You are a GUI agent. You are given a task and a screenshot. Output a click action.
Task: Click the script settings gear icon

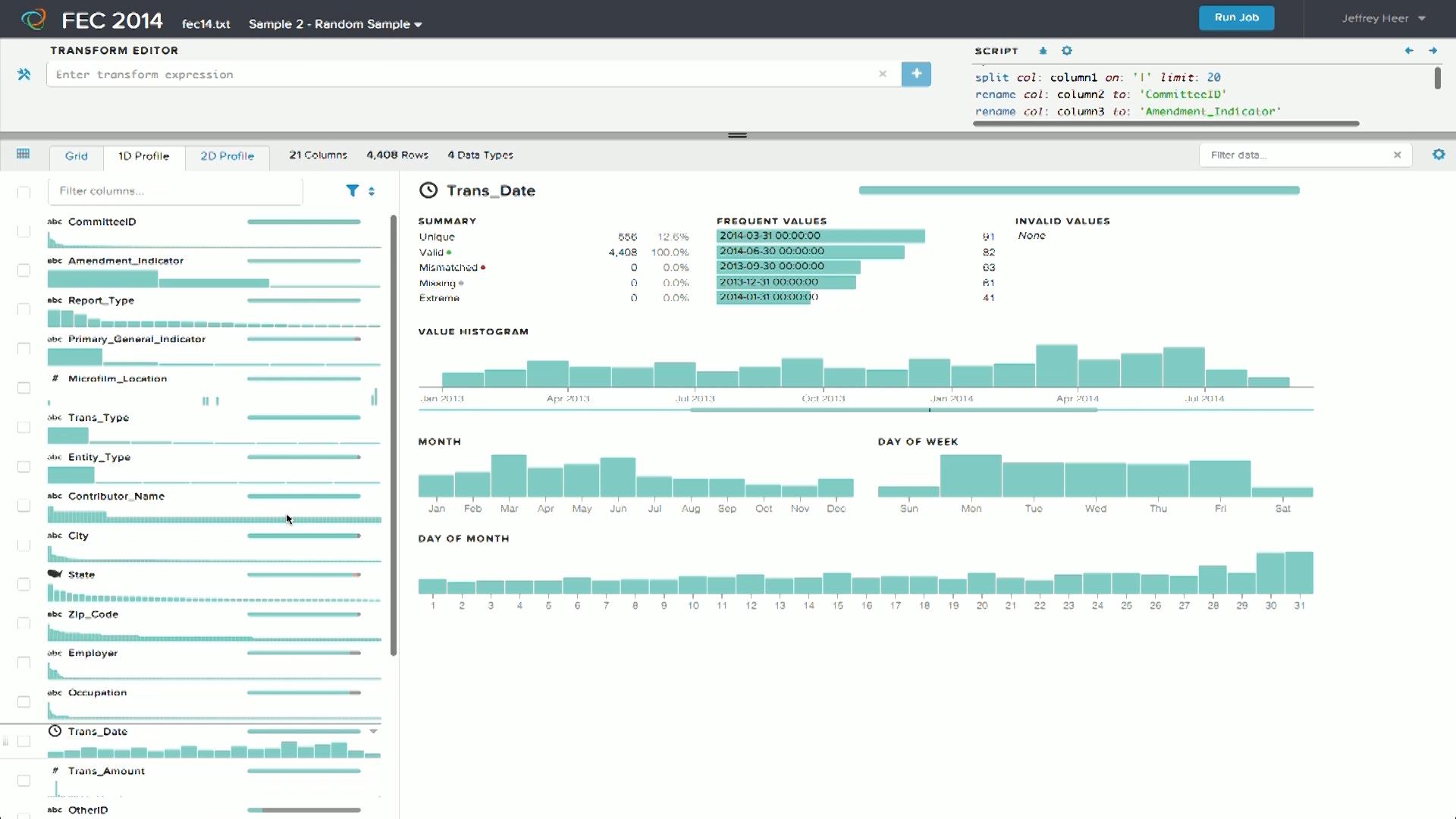click(1067, 50)
